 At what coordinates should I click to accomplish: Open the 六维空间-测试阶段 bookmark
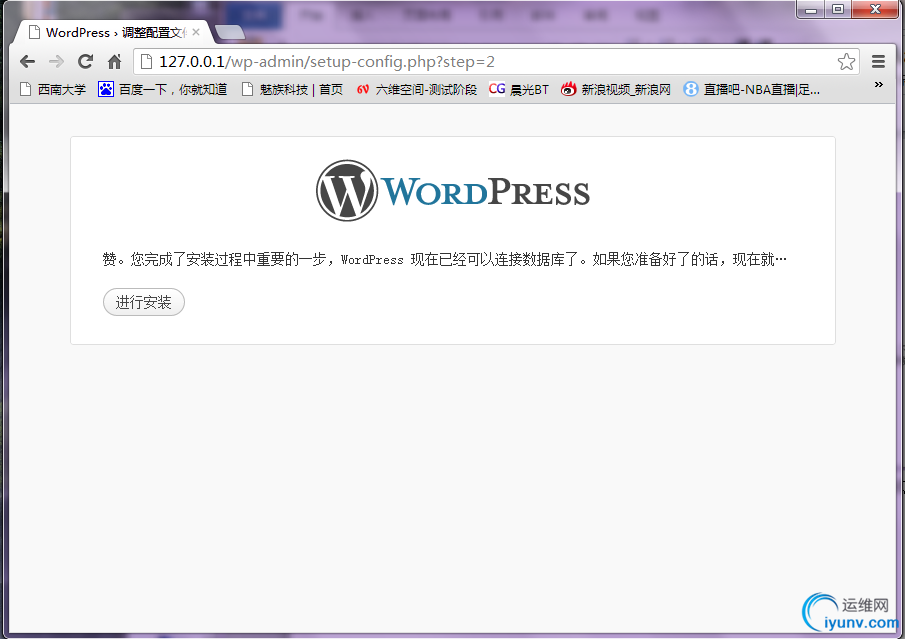coord(417,89)
